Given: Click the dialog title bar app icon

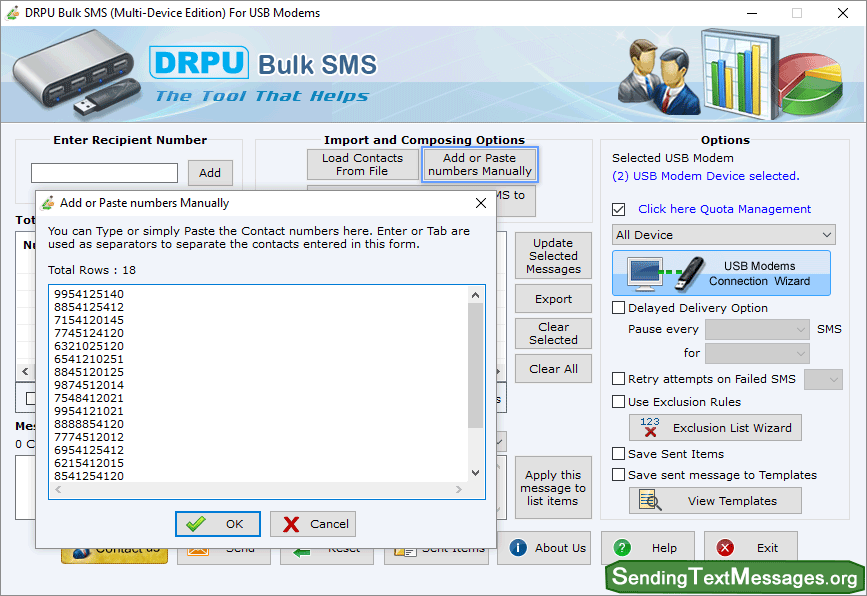Looking at the screenshot, I should (x=48, y=203).
